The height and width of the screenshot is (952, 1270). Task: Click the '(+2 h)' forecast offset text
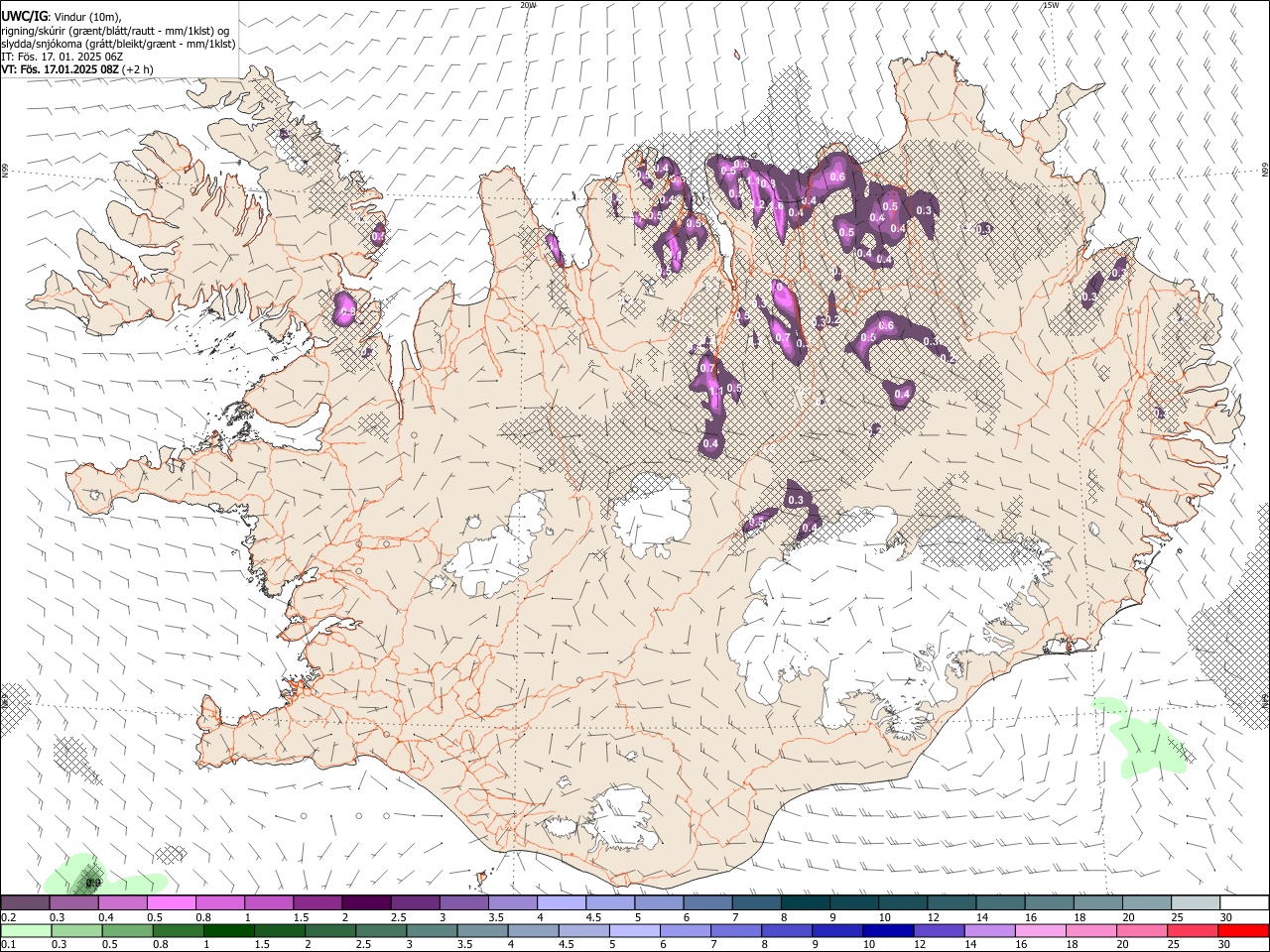coord(138,69)
